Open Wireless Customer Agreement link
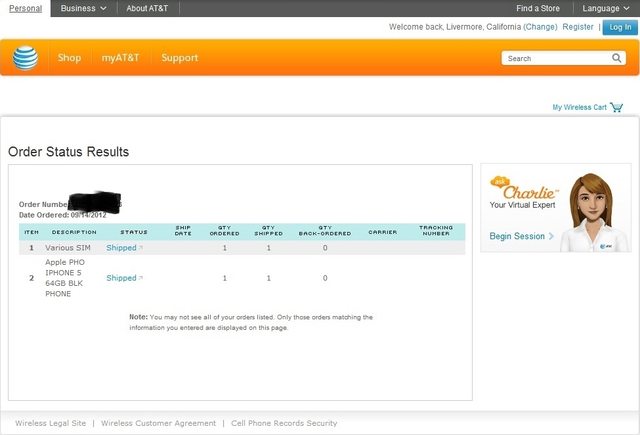This screenshot has height=435, width=640. click(x=158, y=423)
